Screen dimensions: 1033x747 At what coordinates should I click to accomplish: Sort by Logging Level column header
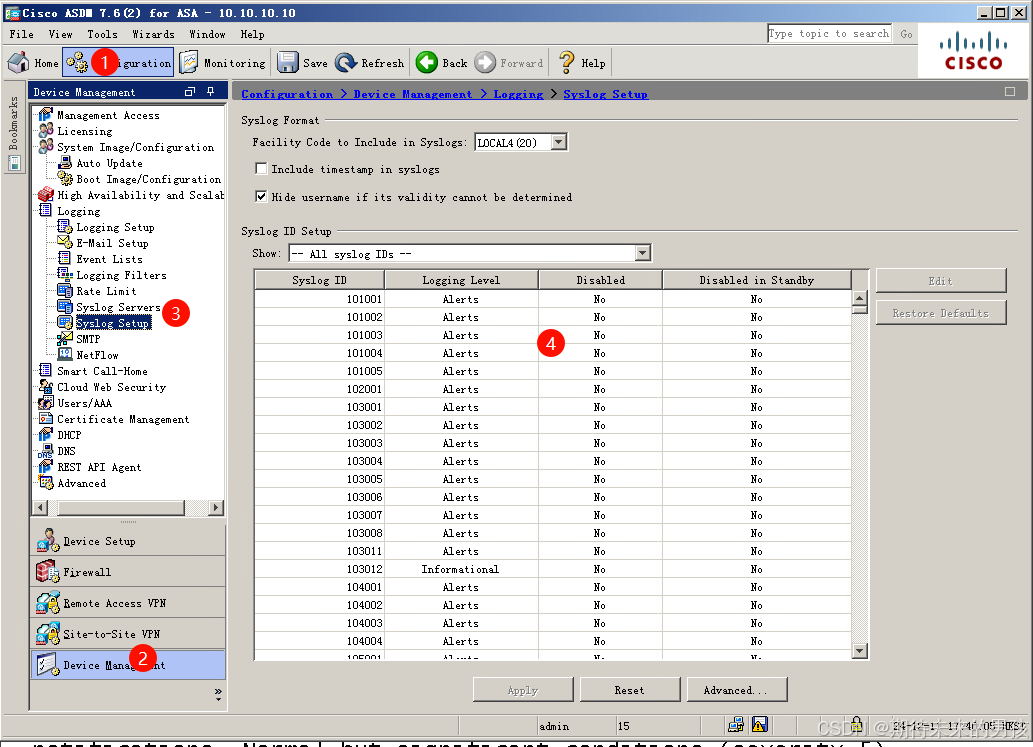click(x=461, y=280)
